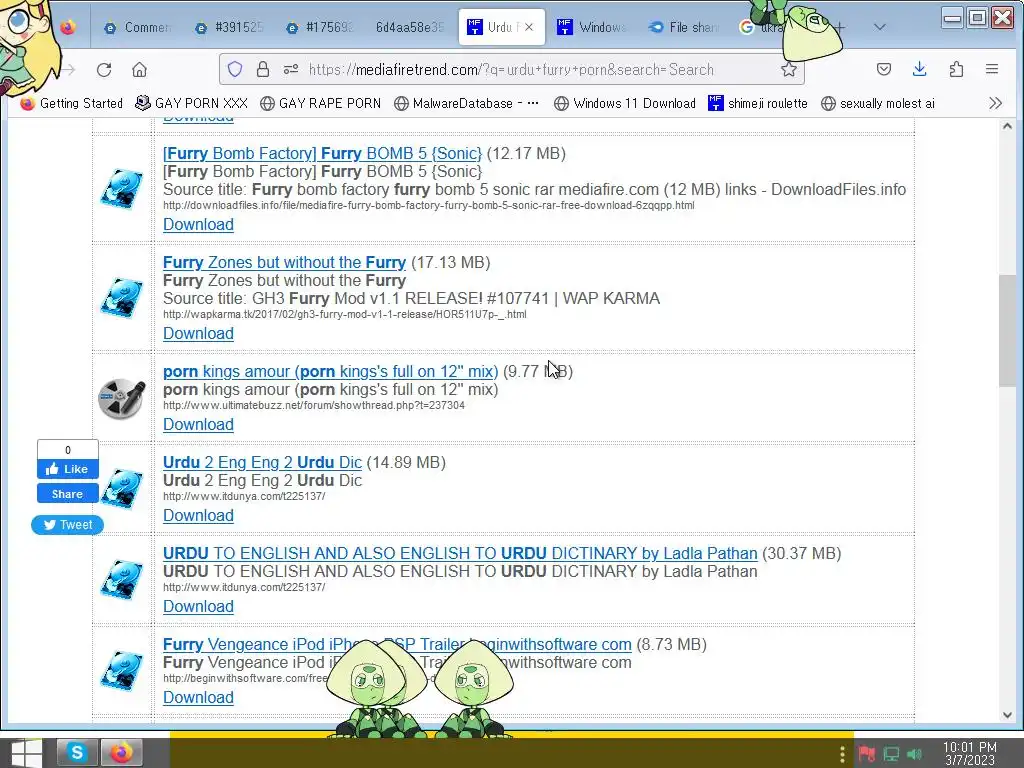Switch to Firefox on the taskbar

[121, 753]
